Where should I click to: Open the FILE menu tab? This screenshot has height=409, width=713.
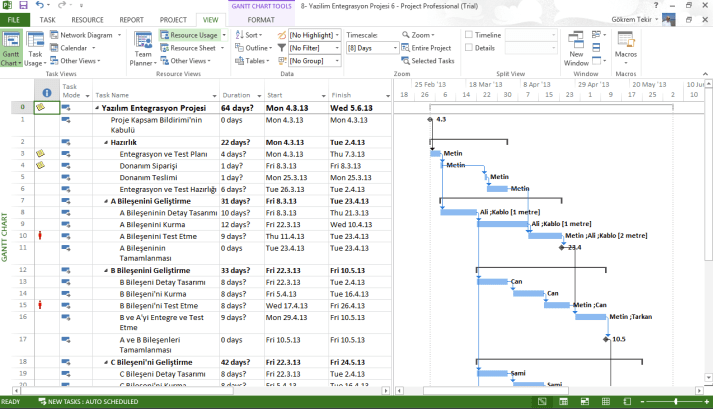[x=16, y=19]
